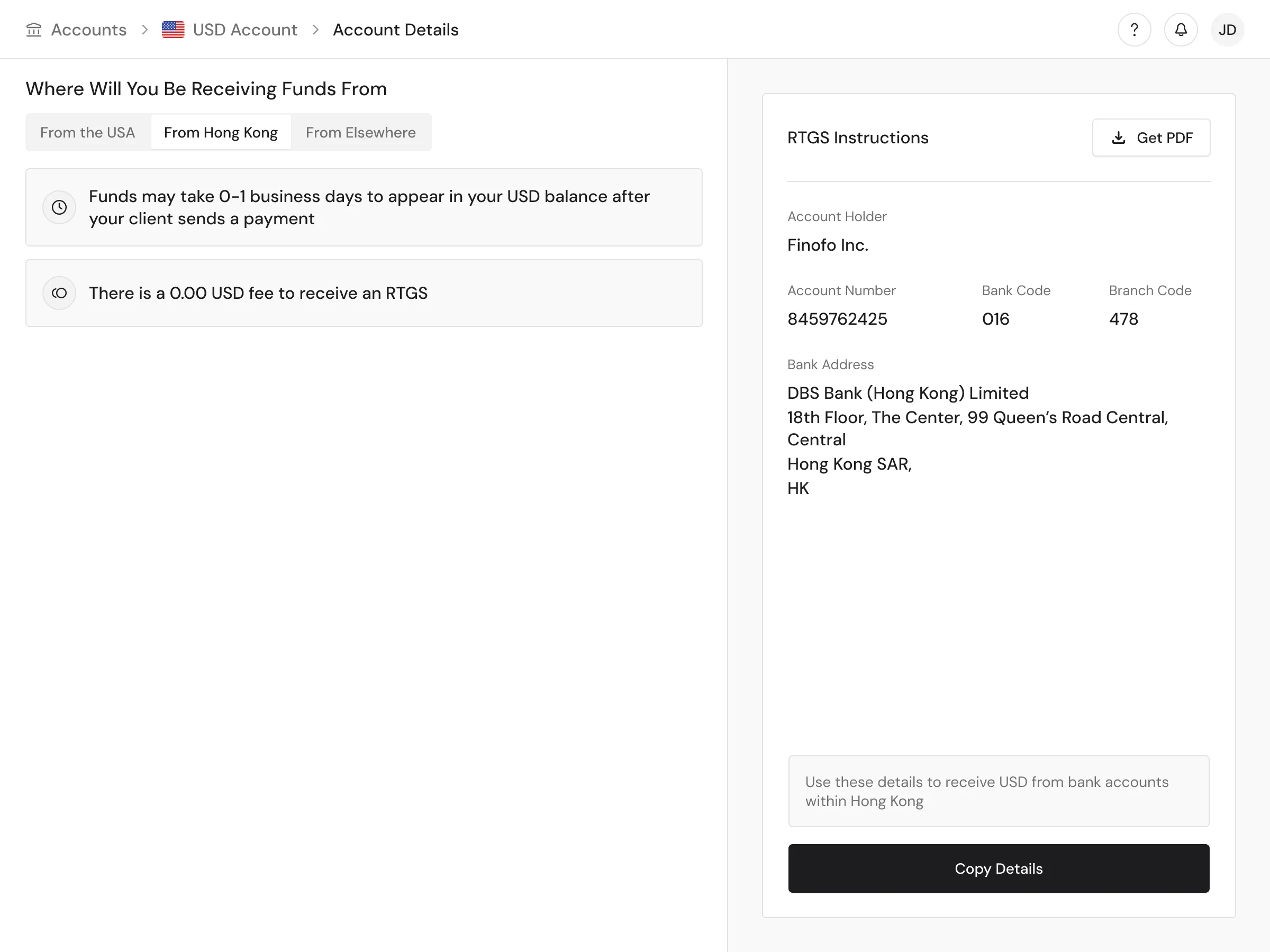This screenshot has width=1270, height=952.
Task: Click the branch code value 478
Action: 1123,319
